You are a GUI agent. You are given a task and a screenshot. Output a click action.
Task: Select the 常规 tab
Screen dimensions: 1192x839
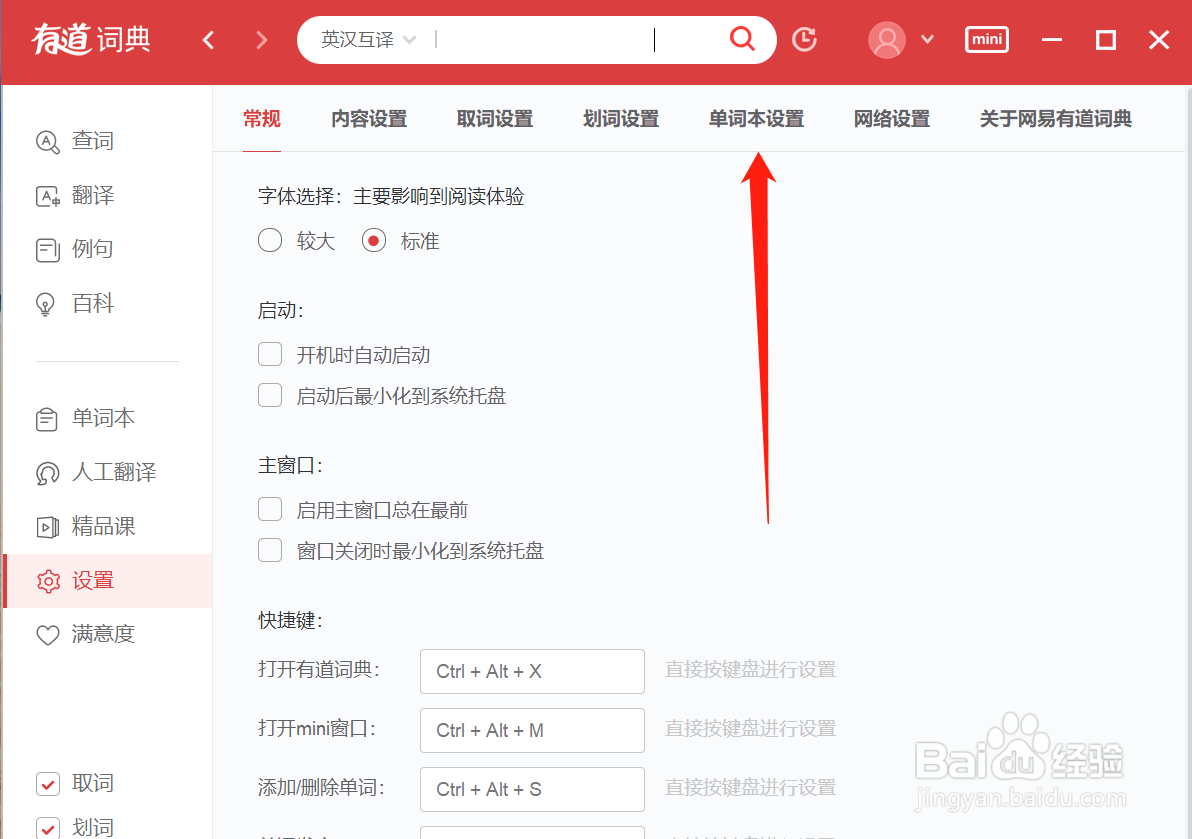(262, 119)
